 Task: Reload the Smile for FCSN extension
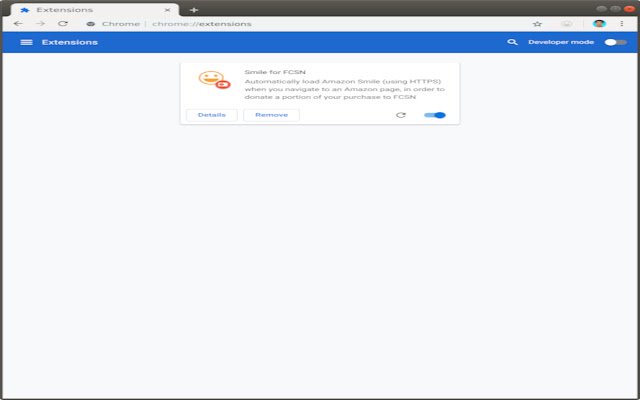[401, 115]
